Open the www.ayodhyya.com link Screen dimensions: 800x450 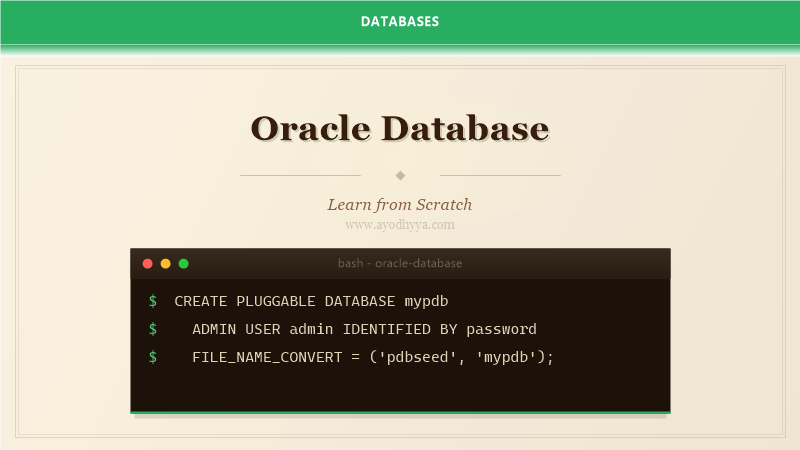[x=400, y=225]
